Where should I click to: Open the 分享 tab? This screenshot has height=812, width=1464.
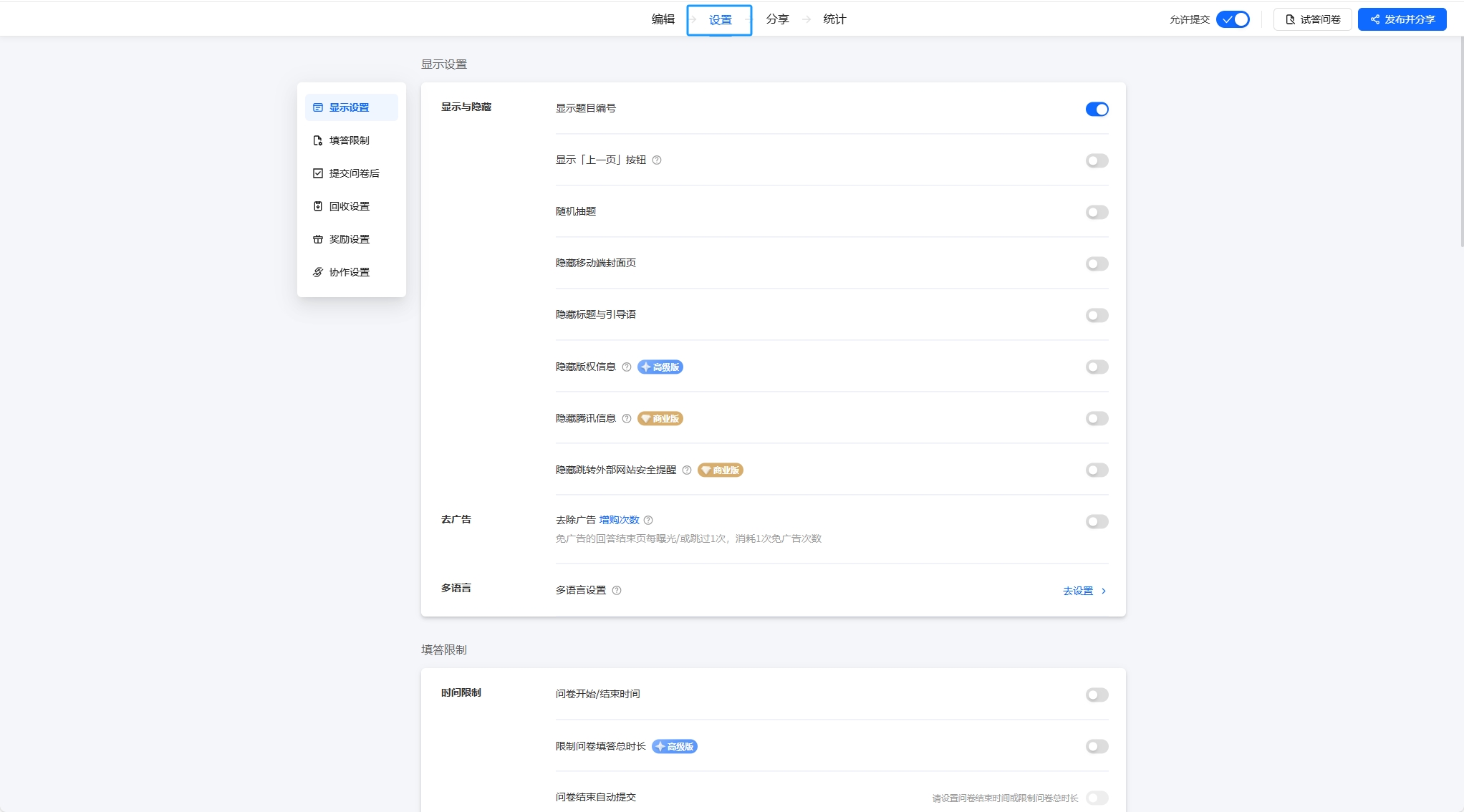777,19
